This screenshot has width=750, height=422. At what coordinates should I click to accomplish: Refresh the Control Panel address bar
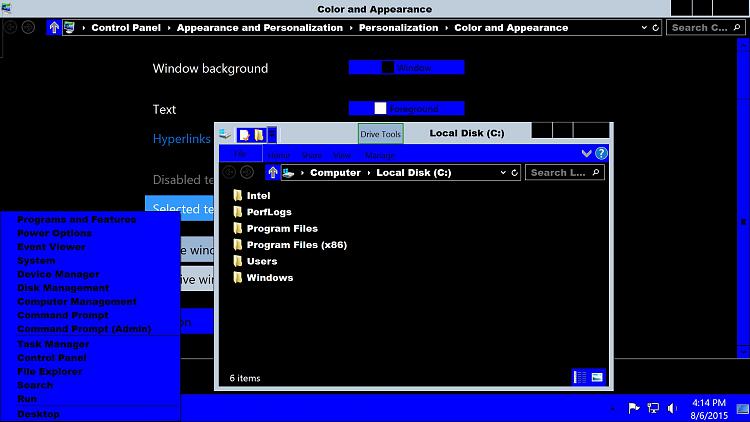coord(655,28)
